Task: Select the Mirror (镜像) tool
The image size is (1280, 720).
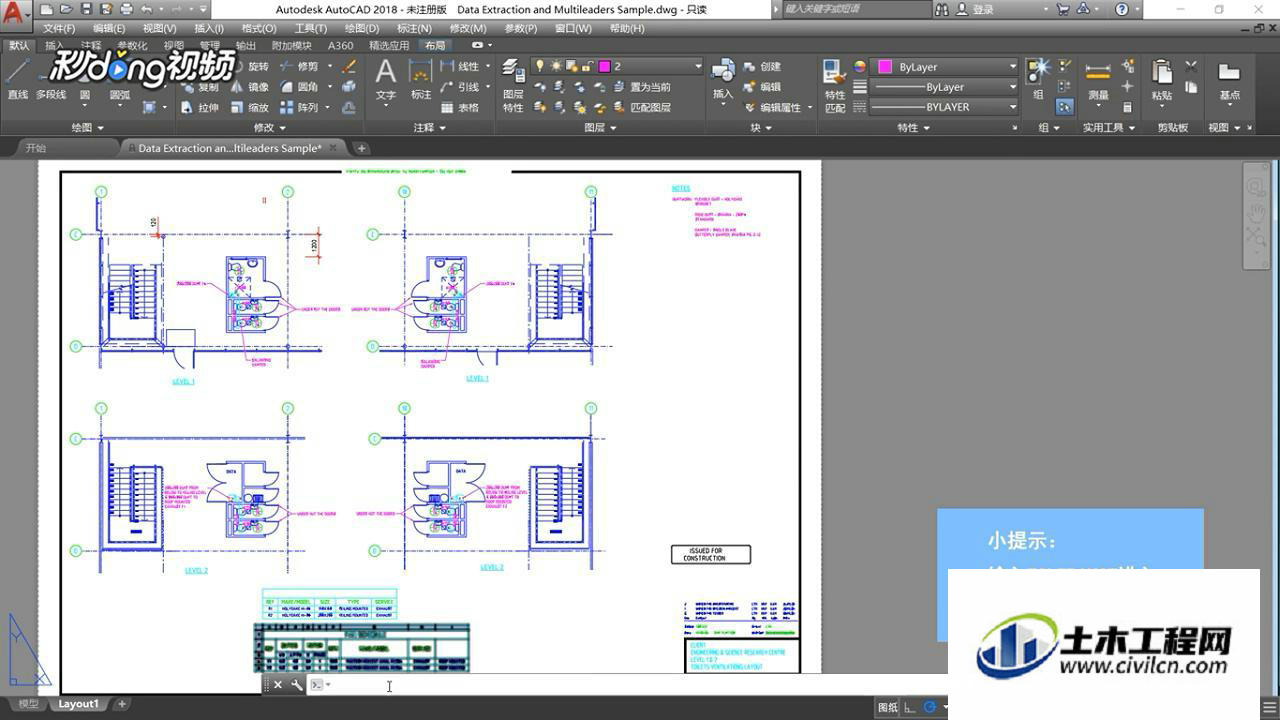Action: (x=248, y=87)
